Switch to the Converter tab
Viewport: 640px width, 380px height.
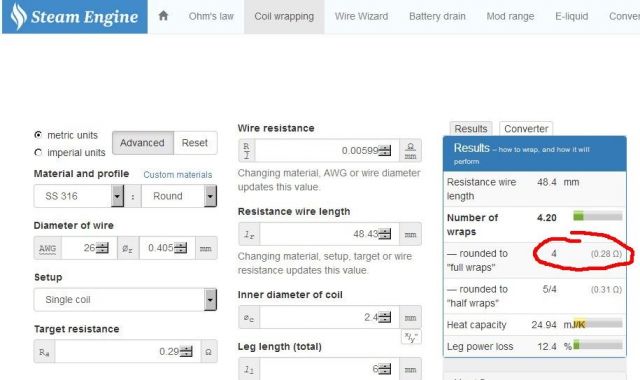pyautogui.click(x=526, y=129)
